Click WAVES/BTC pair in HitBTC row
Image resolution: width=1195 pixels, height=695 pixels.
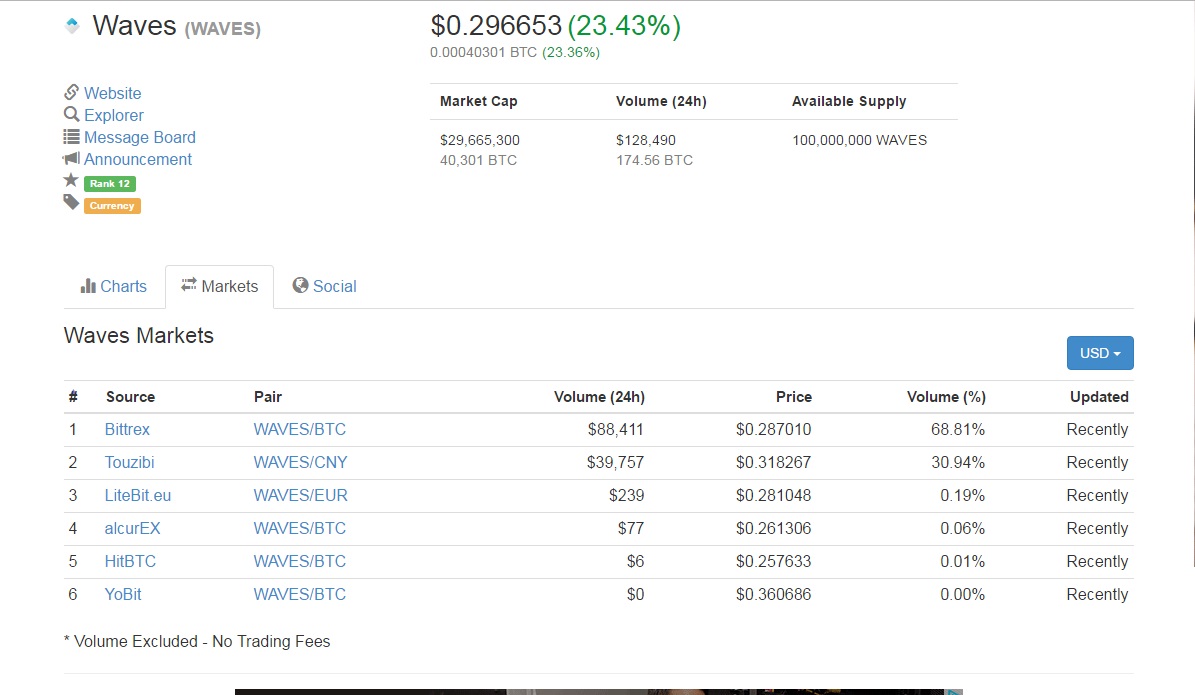[300, 562]
